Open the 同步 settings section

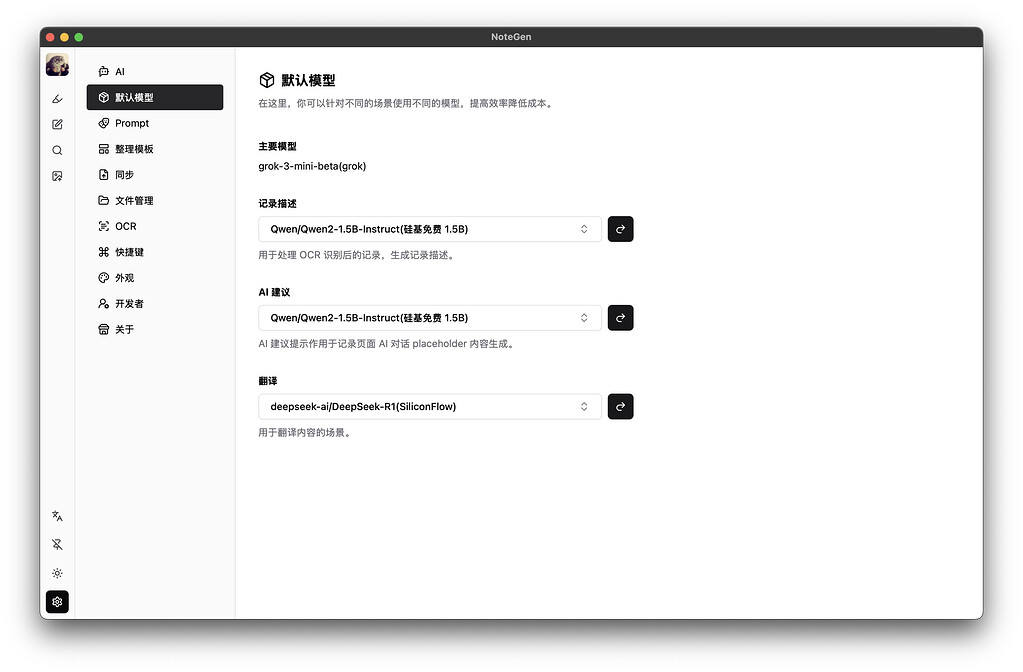[155, 174]
